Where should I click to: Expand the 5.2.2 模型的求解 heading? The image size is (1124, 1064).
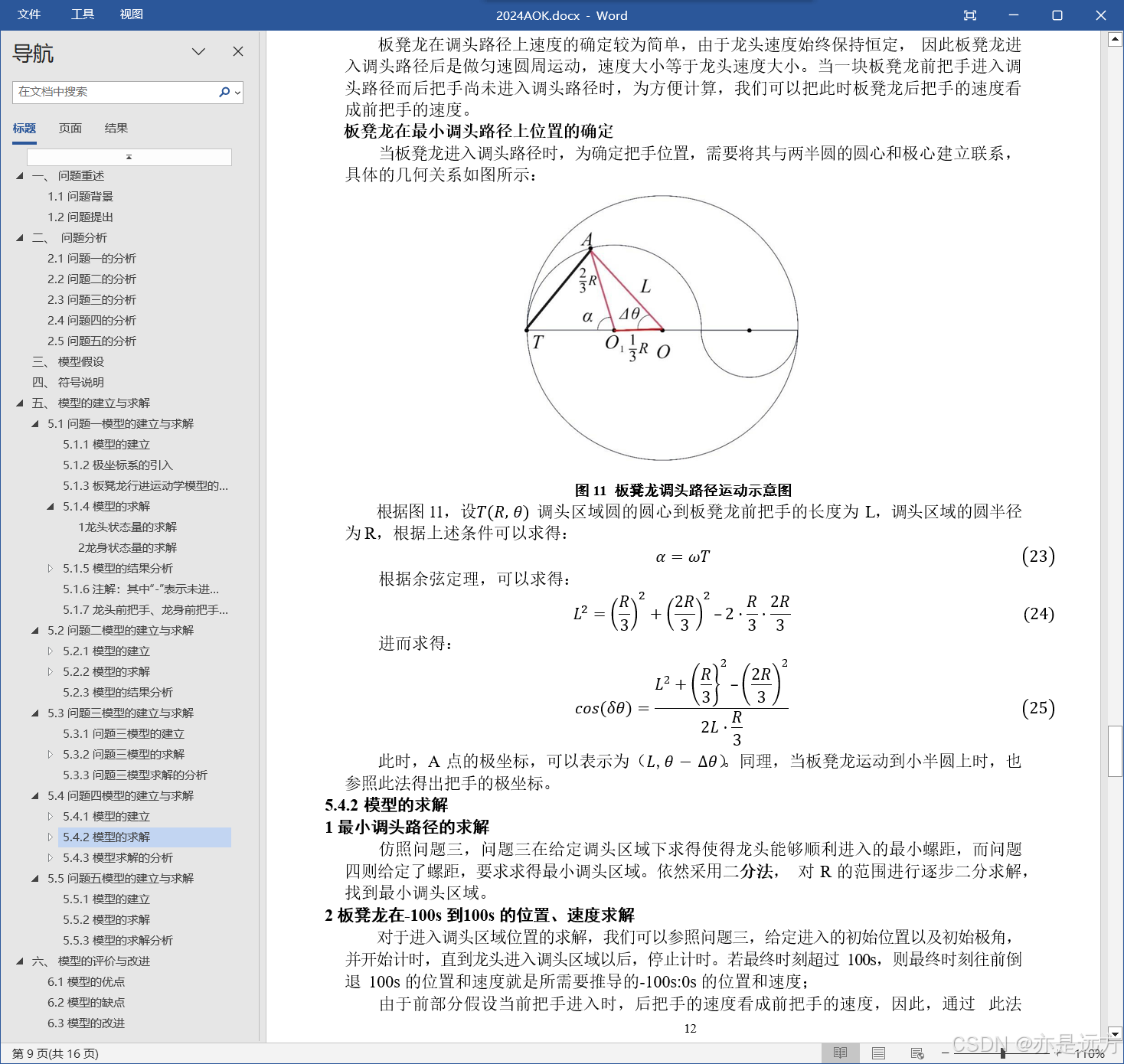click(51, 672)
